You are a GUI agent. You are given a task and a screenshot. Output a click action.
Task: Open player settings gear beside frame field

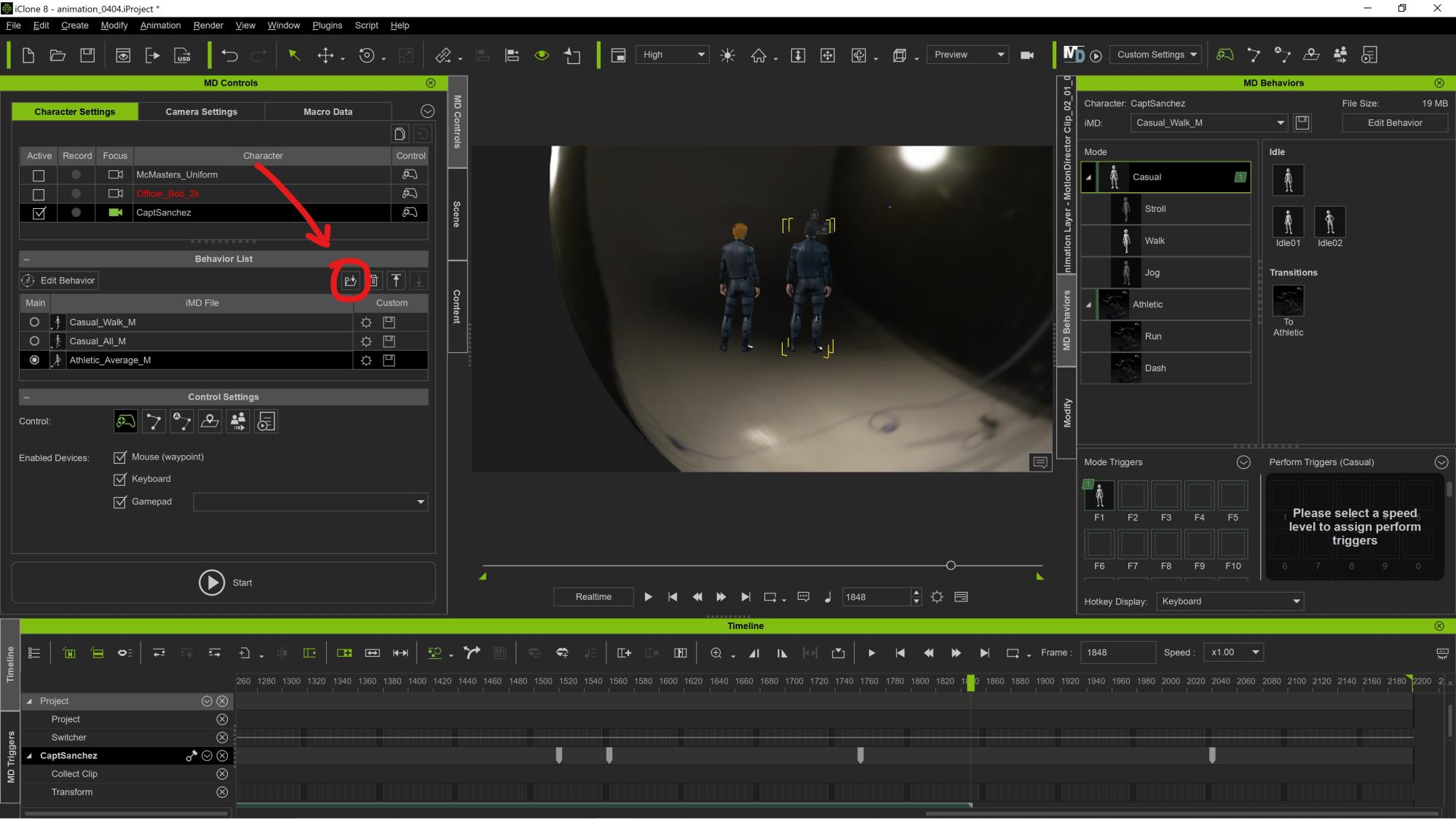[937, 597]
